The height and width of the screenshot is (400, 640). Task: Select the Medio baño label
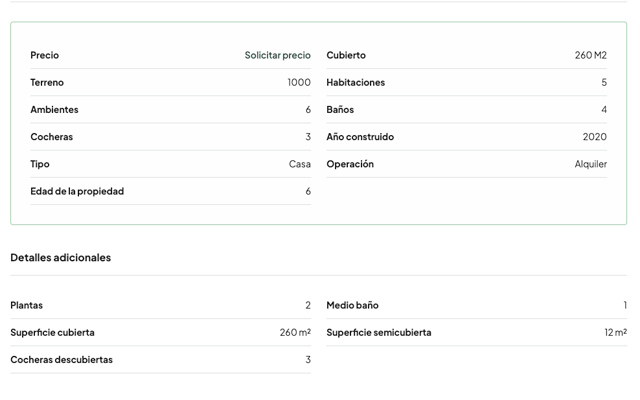click(x=352, y=305)
